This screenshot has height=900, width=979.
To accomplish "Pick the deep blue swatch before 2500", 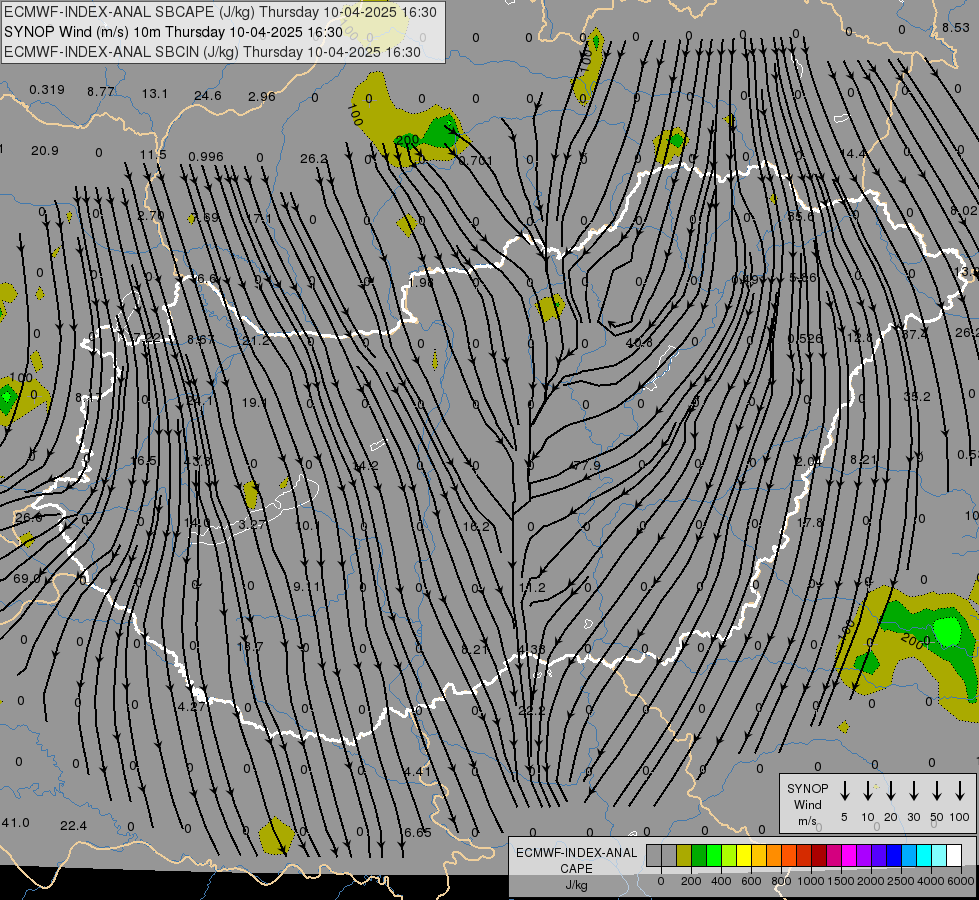I will [893, 856].
